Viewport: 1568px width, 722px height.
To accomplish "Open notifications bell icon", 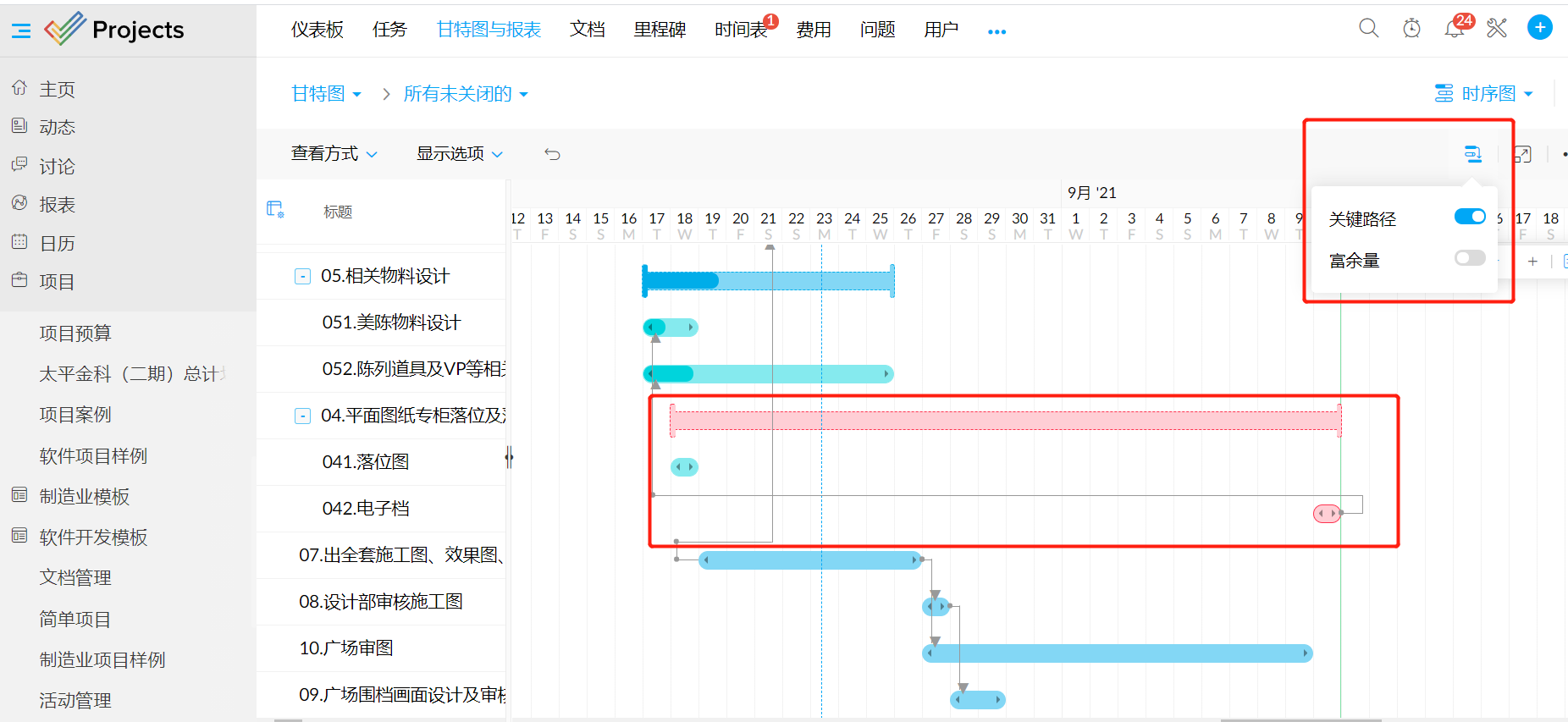I will (x=1454, y=30).
